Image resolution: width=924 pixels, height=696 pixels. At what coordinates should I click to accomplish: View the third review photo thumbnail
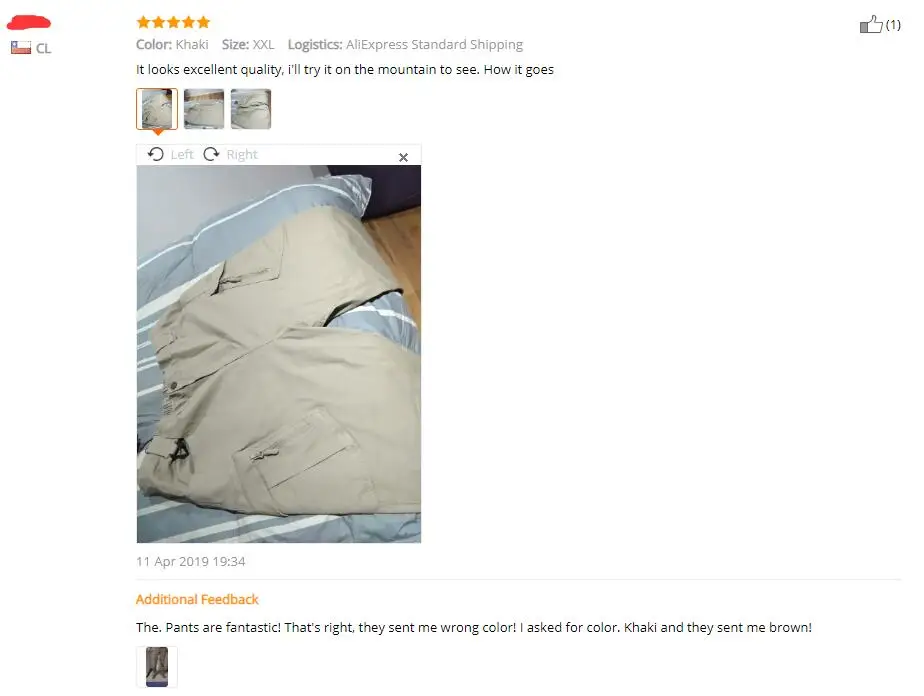251,108
